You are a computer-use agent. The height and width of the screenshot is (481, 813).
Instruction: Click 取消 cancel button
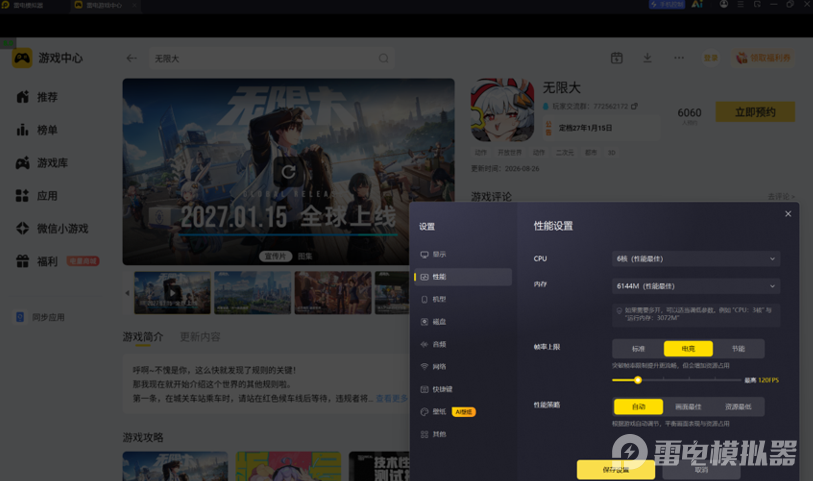point(701,470)
